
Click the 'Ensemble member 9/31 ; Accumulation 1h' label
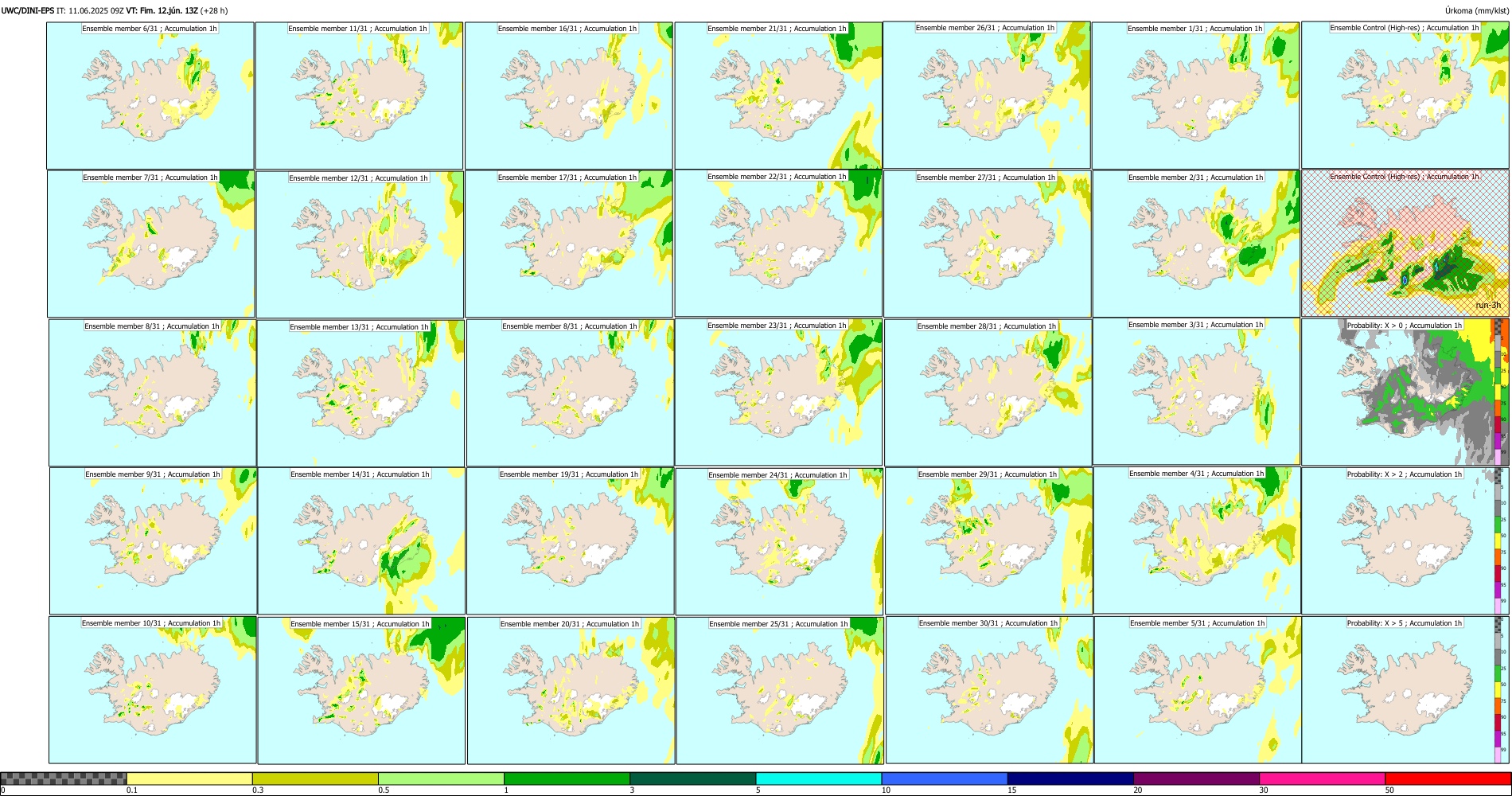click(x=153, y=474)
